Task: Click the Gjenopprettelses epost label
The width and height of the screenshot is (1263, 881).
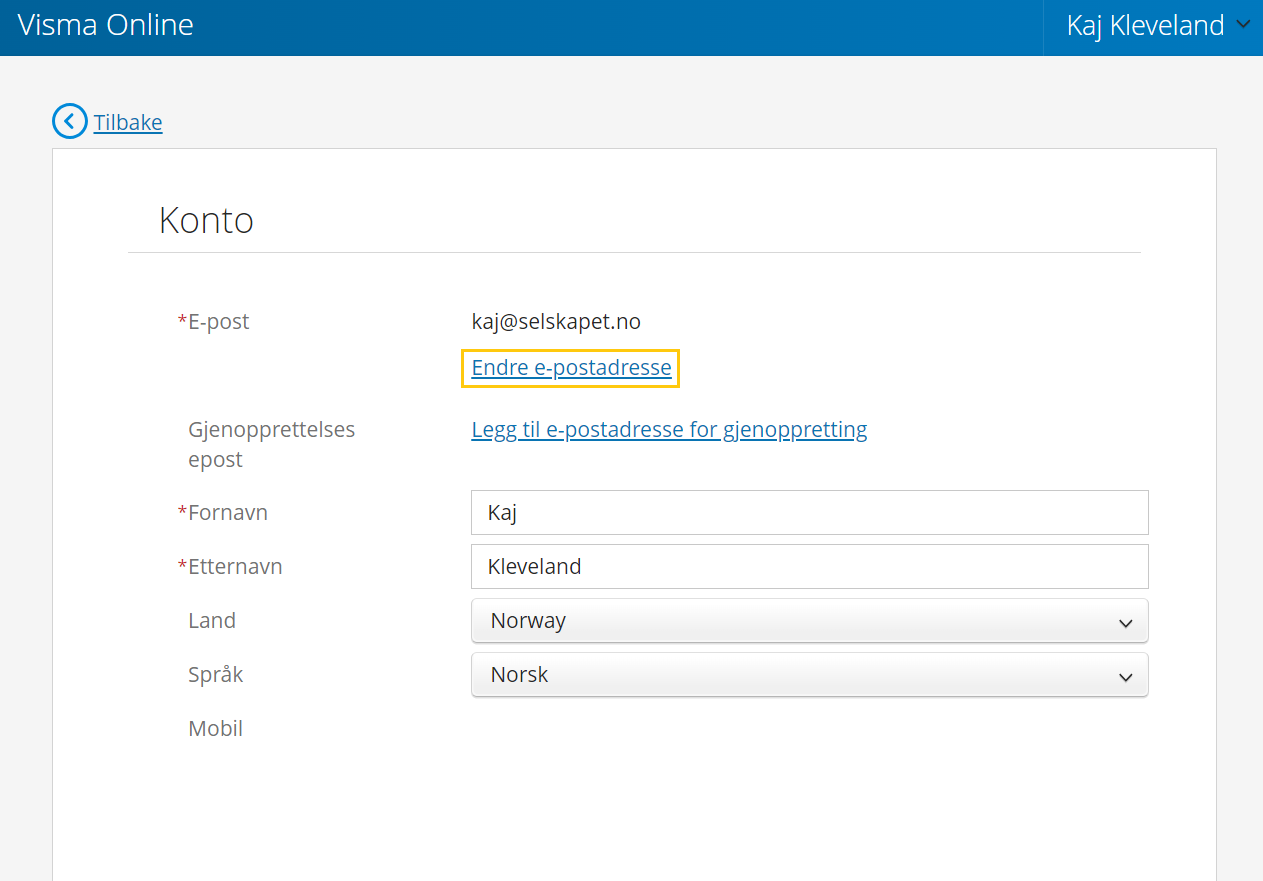Action: click(x=271, y=445)
